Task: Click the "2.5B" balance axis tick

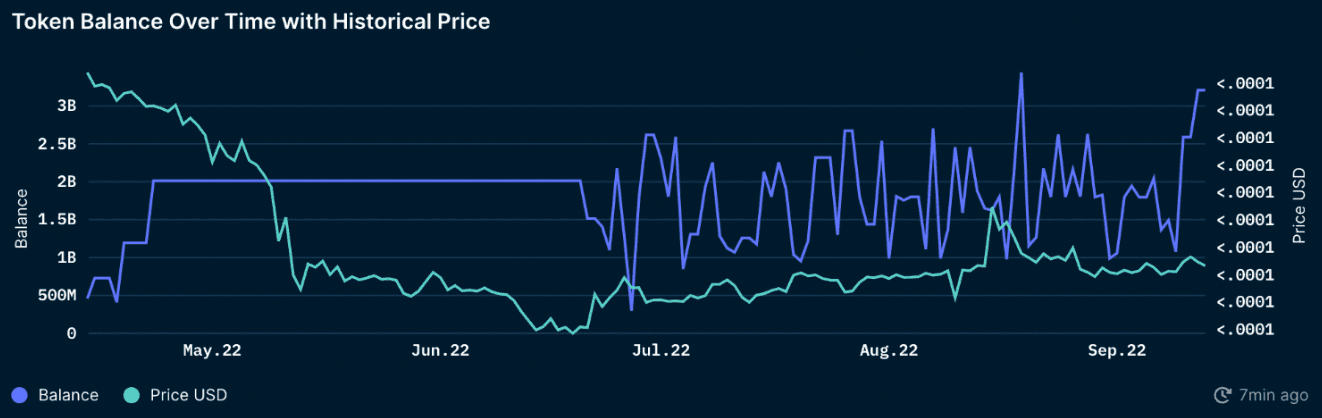Action: [58, 144]
